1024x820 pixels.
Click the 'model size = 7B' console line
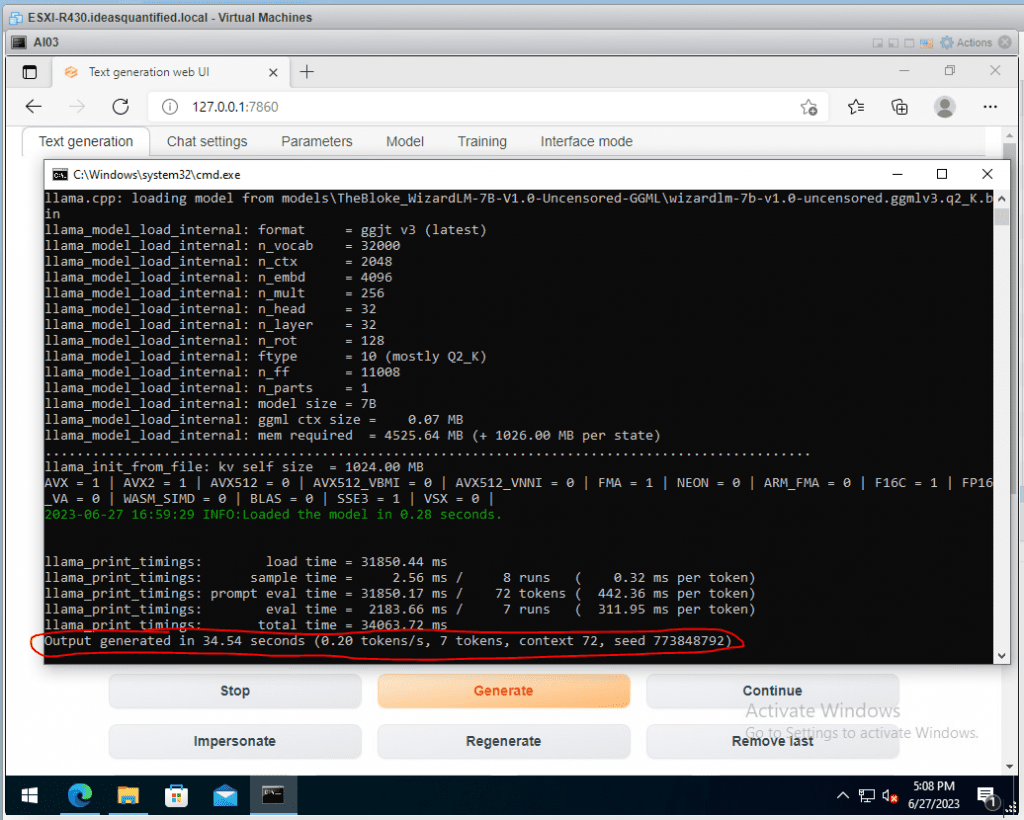(x=210, y=404)
